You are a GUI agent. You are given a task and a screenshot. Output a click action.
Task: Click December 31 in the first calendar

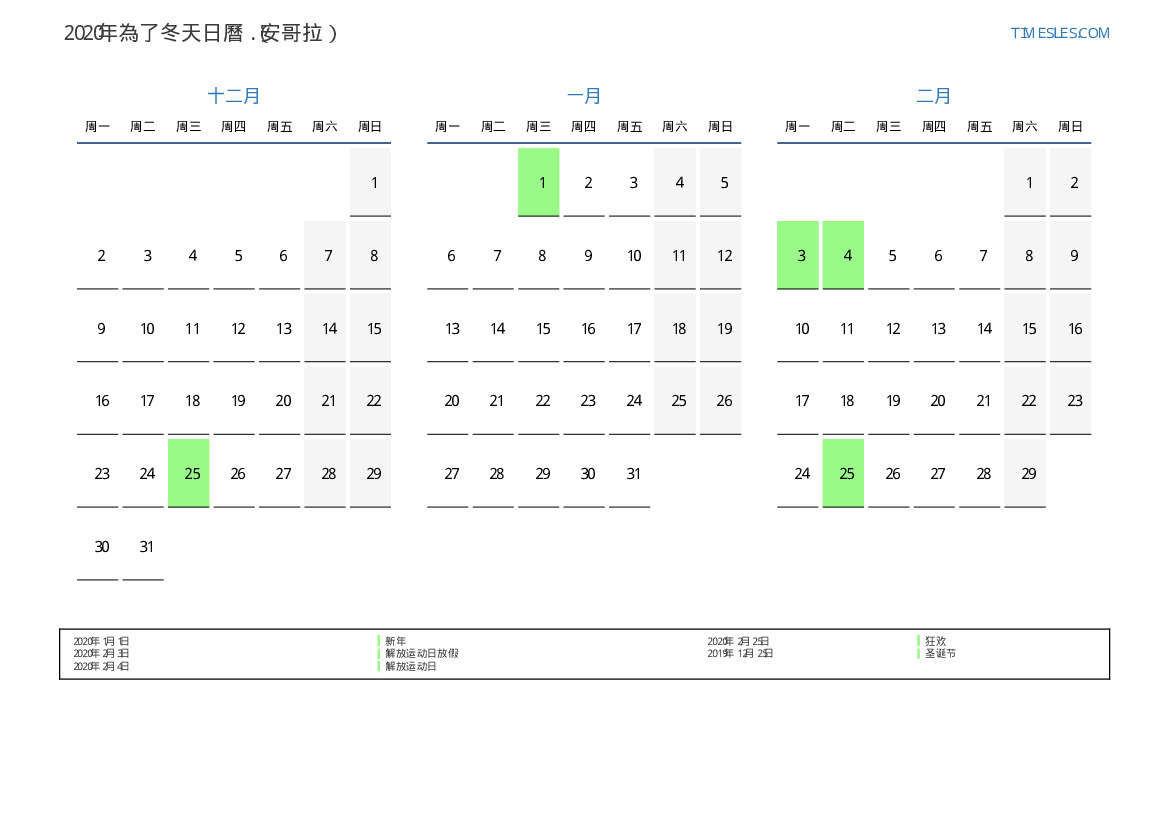click(143, 546)
